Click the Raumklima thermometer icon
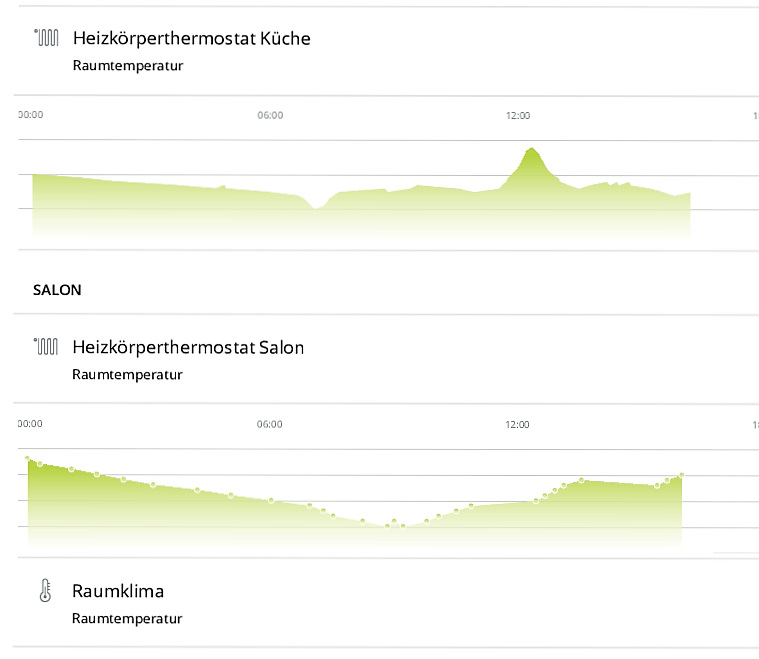The width and height of the screenshot is (759, 659). tap(45, 591)
